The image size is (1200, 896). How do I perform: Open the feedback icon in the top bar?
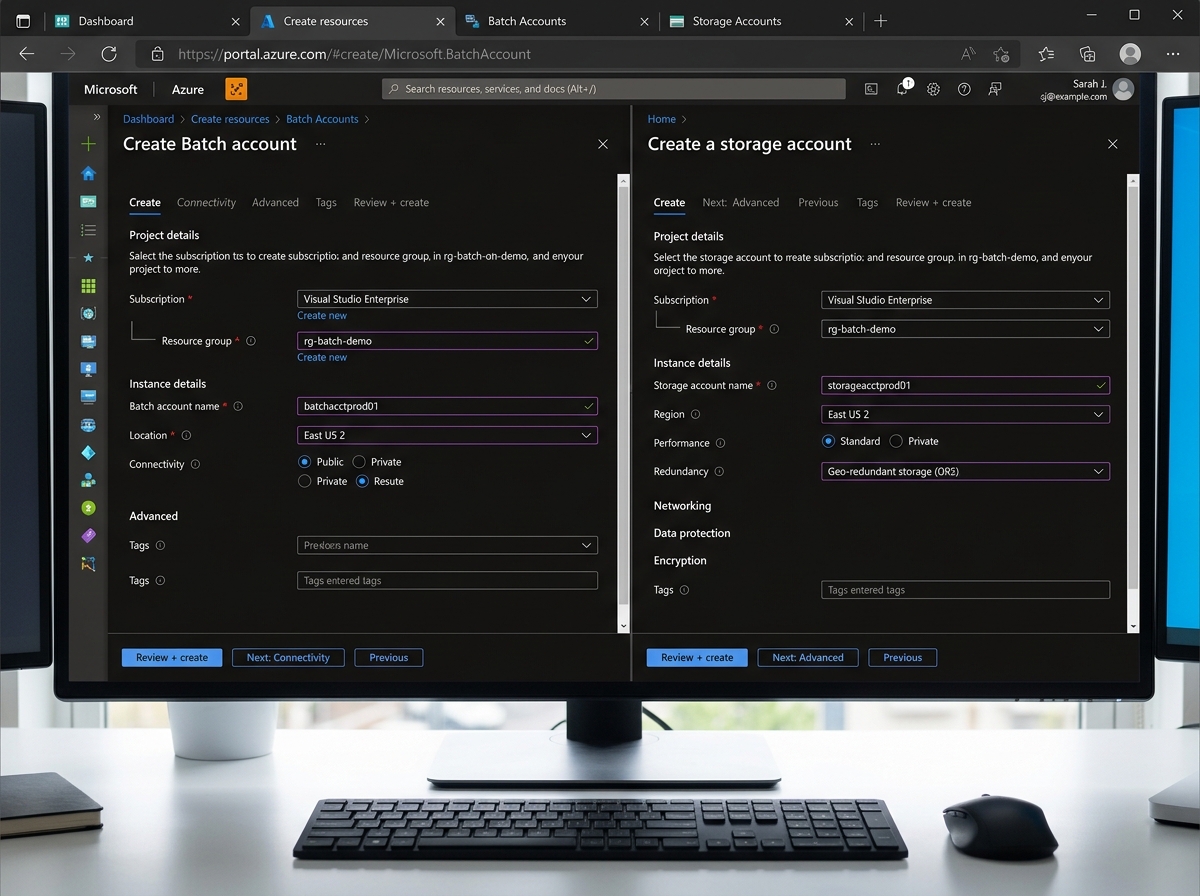(x=994, y=89)
